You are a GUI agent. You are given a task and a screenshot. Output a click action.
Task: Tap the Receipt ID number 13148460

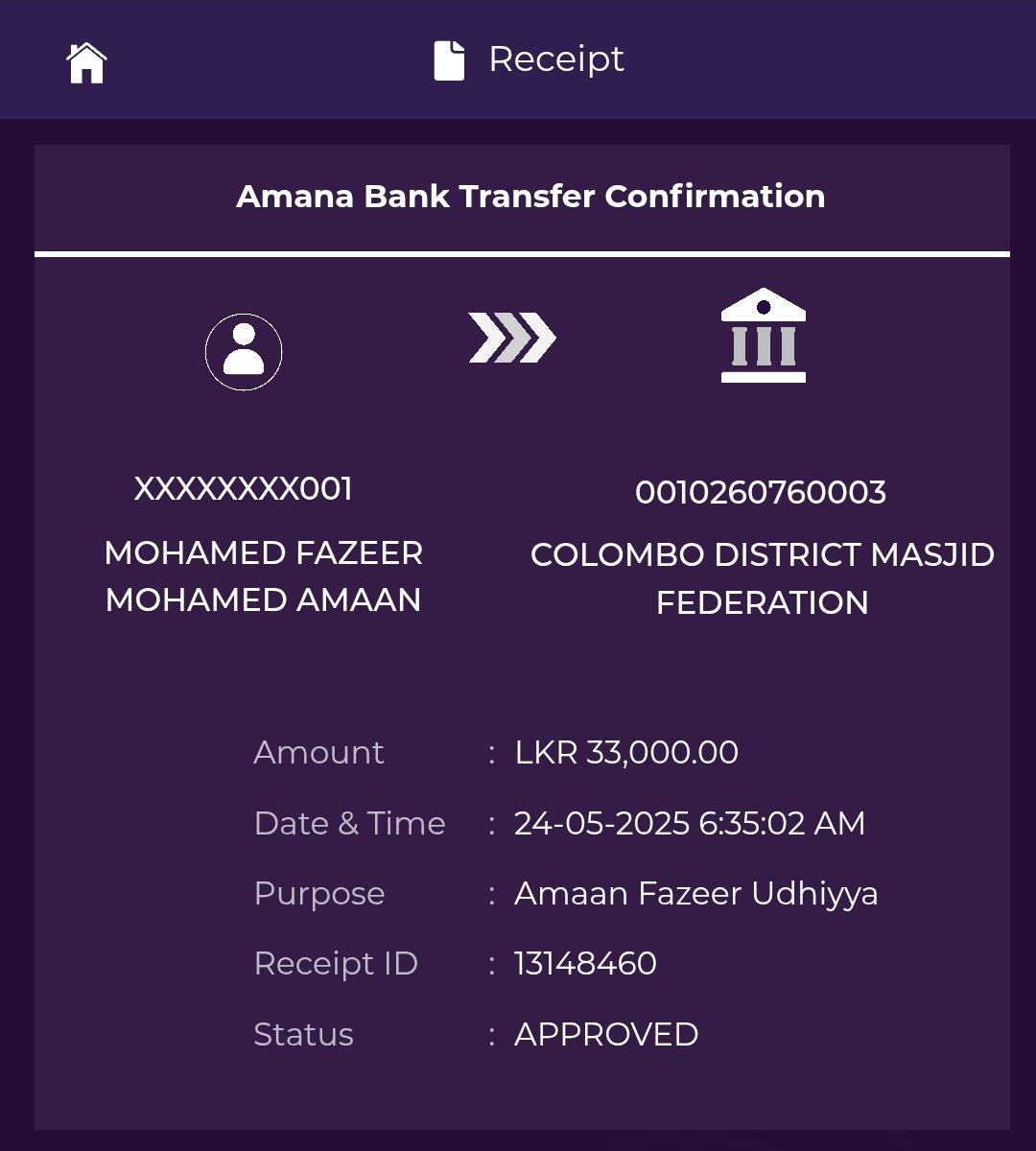585,964
